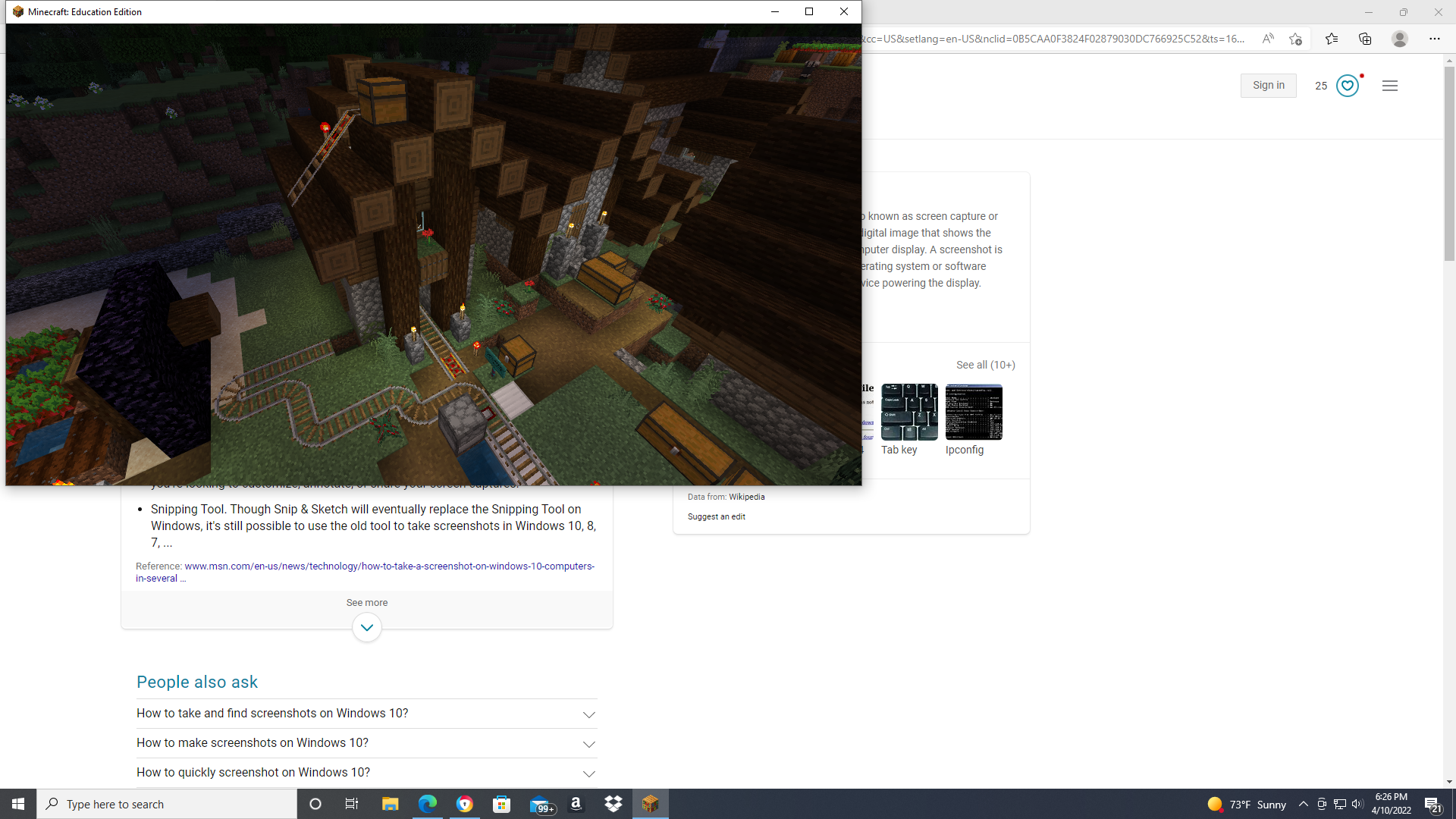Open the volume control in tray
The width and height of the screenshot is (1456, 819).
[1357, 804]
